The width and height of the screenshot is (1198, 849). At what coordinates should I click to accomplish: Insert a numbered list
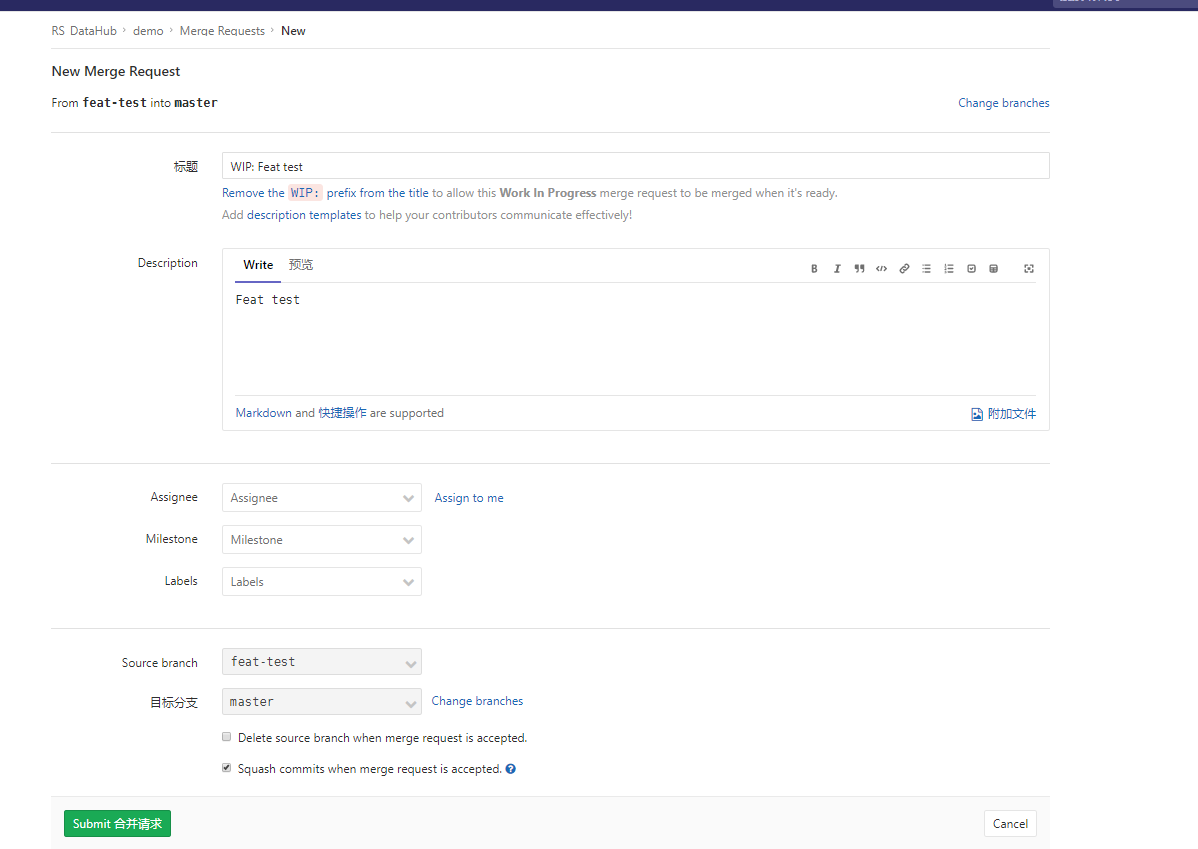tap(949, 268)
